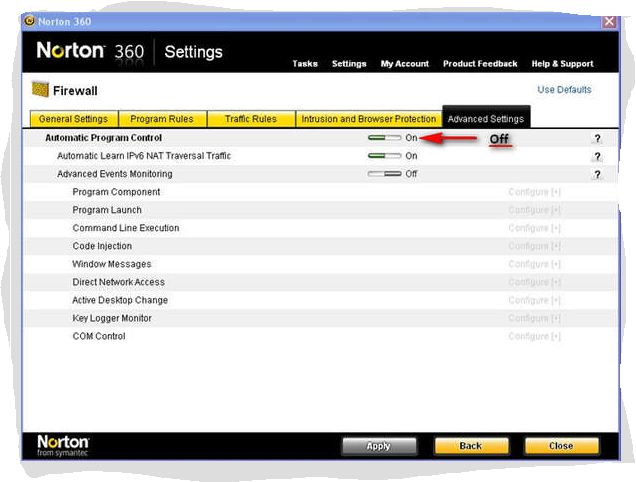Click the Norton 360 title bar icon

tap(29, 21)
